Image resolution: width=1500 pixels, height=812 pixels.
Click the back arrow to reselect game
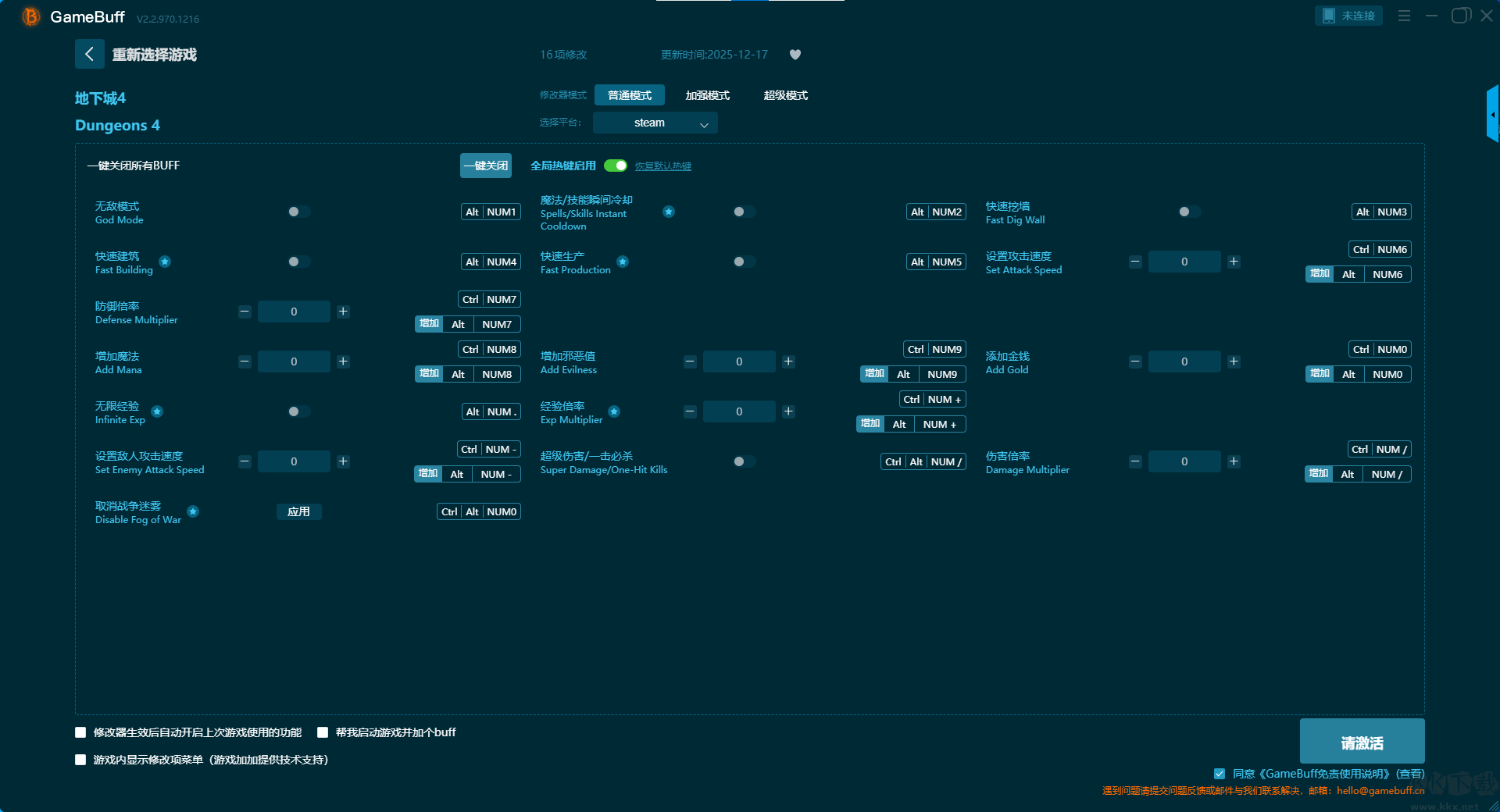click(x=89, y=54)
